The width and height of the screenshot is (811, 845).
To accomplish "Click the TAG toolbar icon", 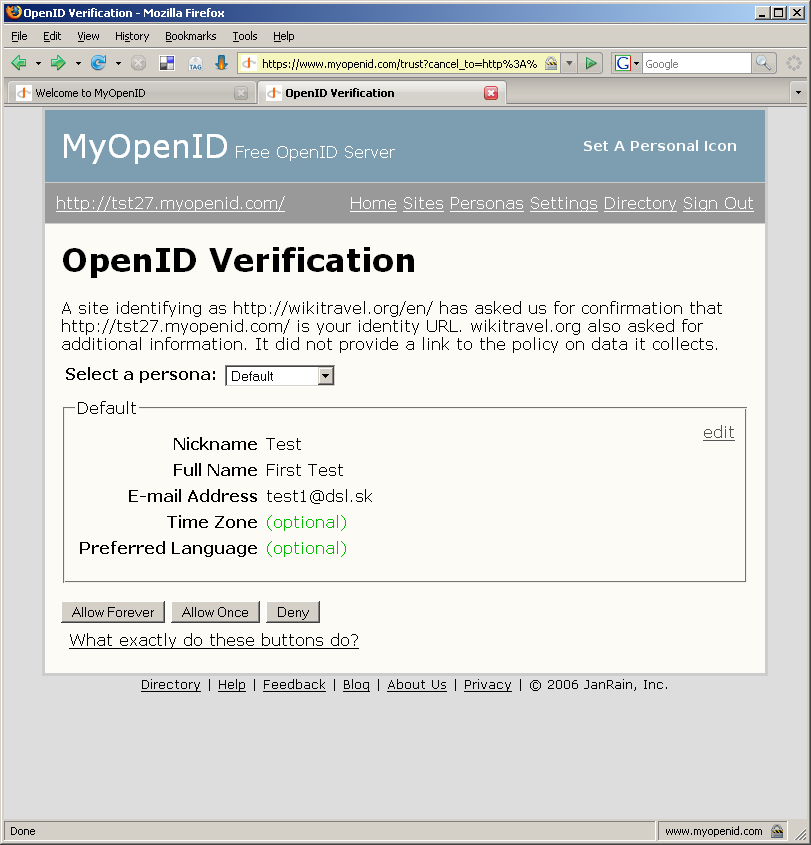I will [x=195, y=64].
